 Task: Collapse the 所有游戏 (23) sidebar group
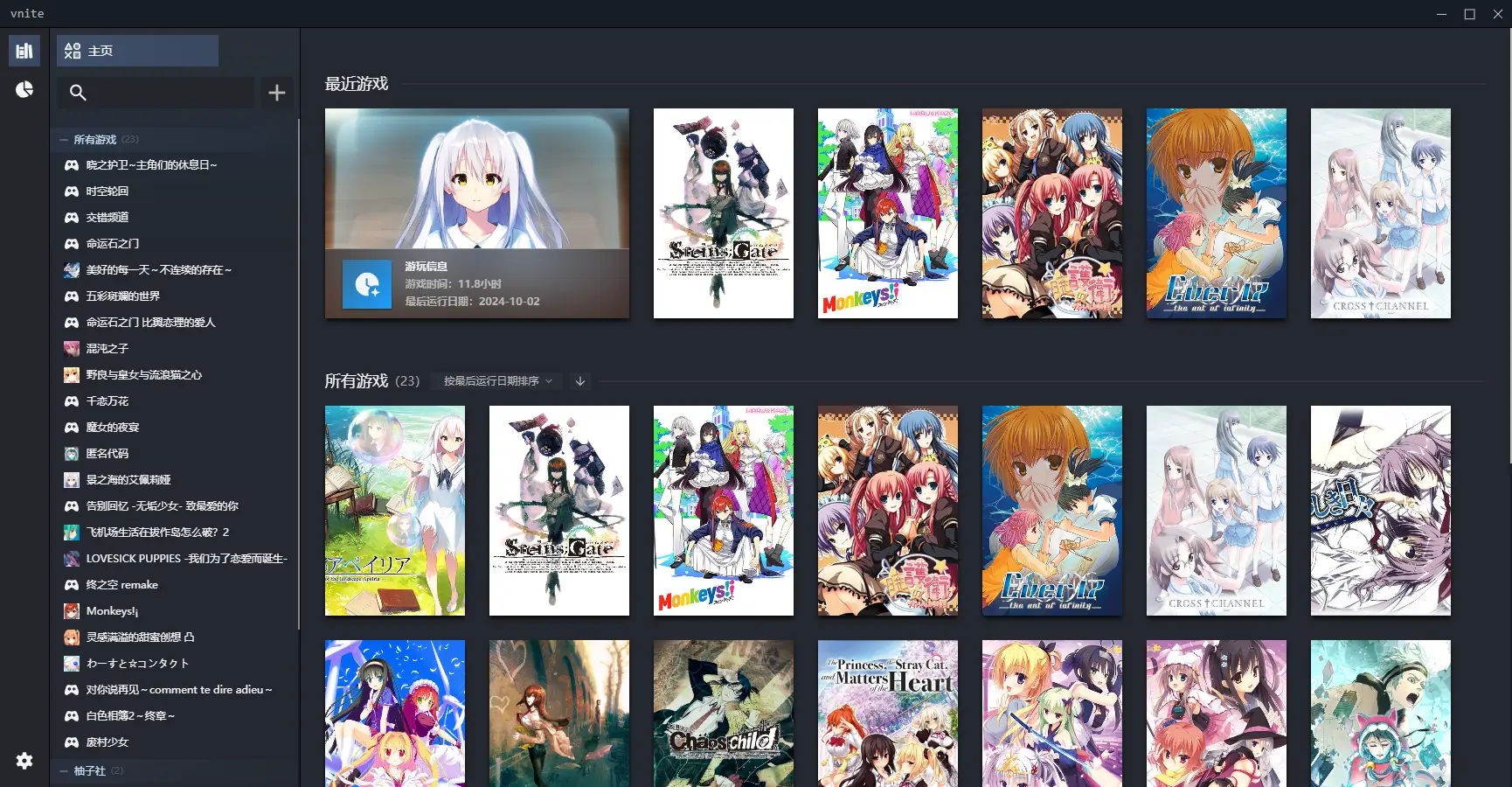click(x=174, y=139)
